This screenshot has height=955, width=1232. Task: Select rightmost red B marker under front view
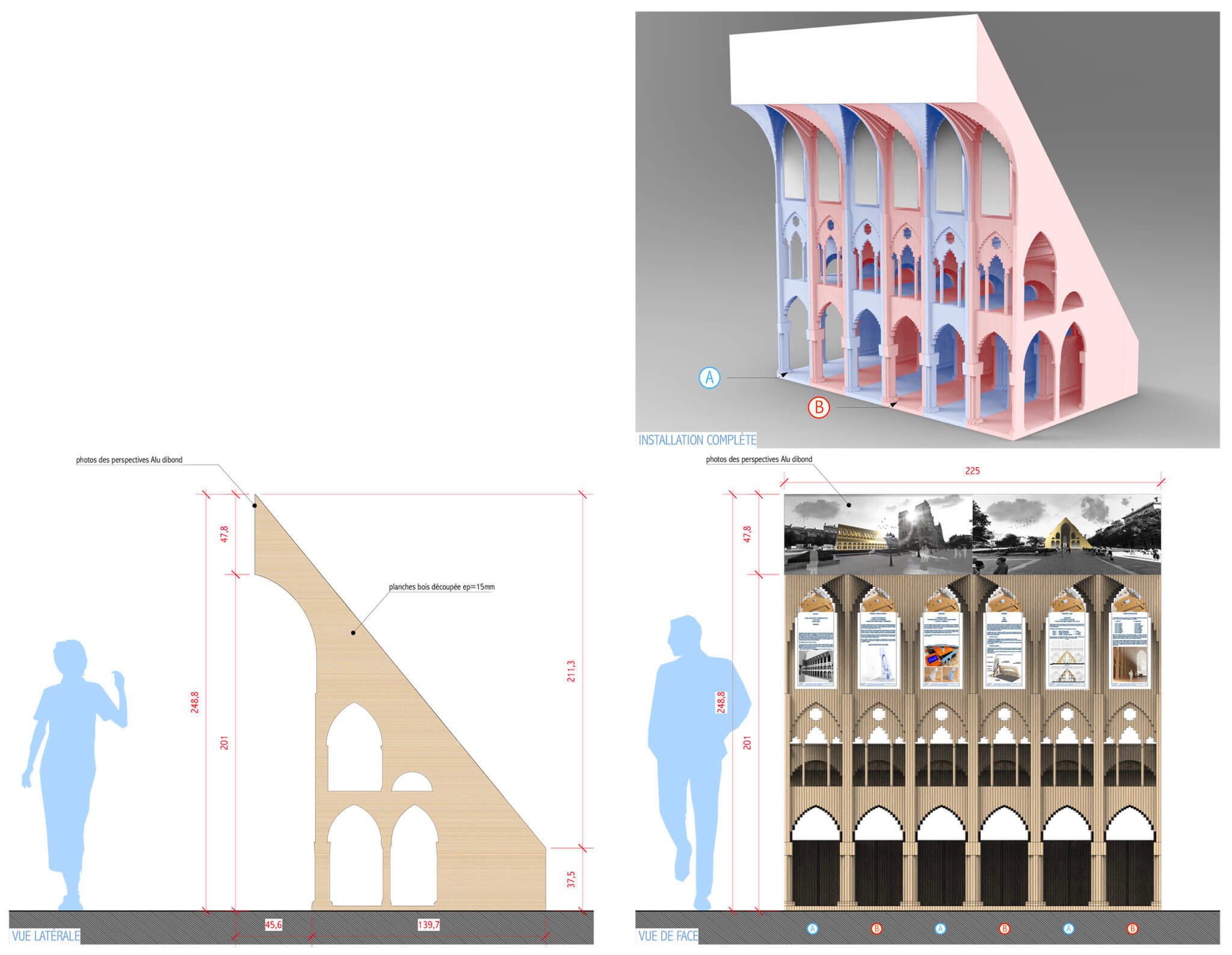[x=1132, y=929]
